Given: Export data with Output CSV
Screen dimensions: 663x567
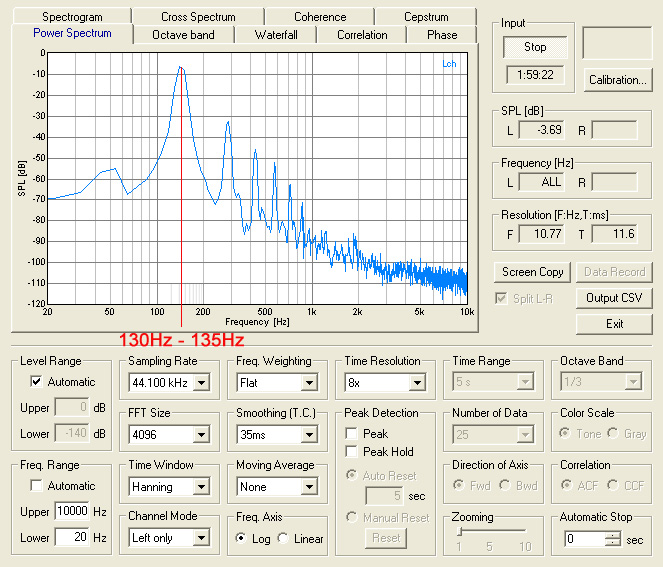Looking at the screenshot, I should point(614,298).
